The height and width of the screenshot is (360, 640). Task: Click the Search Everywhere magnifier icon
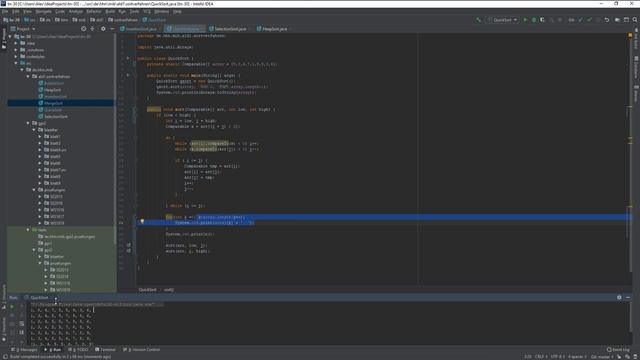[x=635, y=20]
